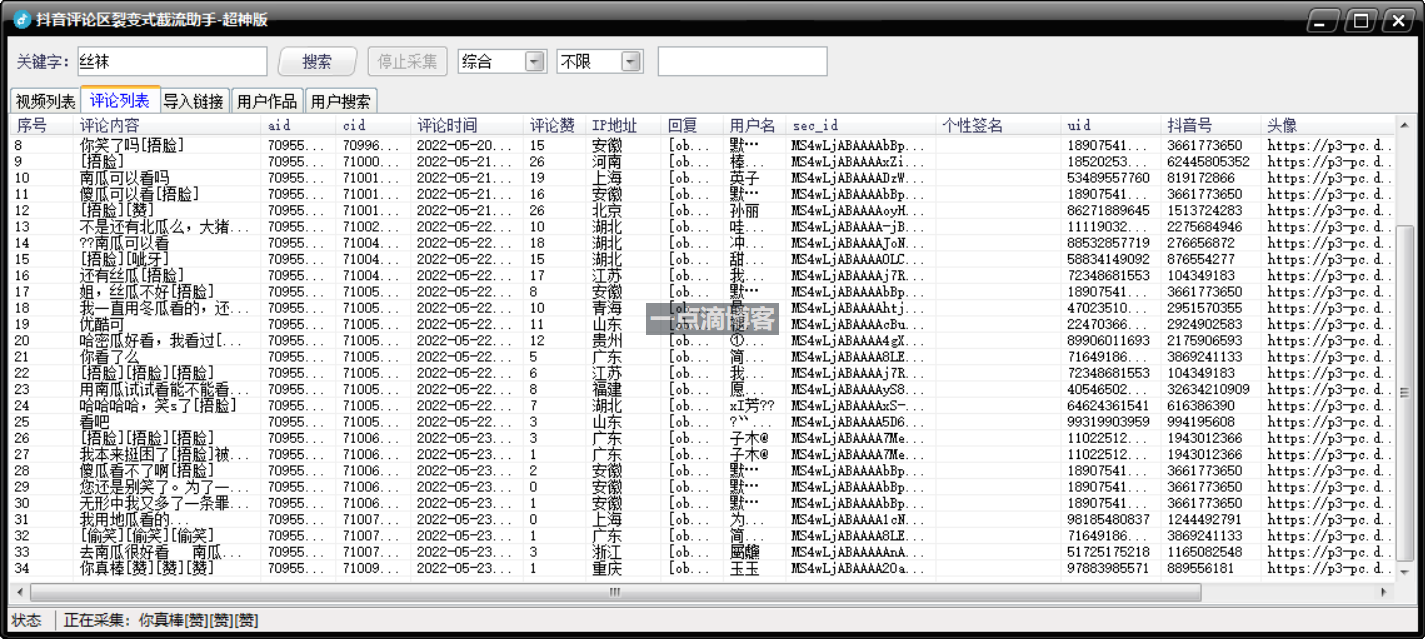The height and width of the screenshot is (639, 1425).
Task: Click the 头像 column header
Action: tap(1328, 126)
